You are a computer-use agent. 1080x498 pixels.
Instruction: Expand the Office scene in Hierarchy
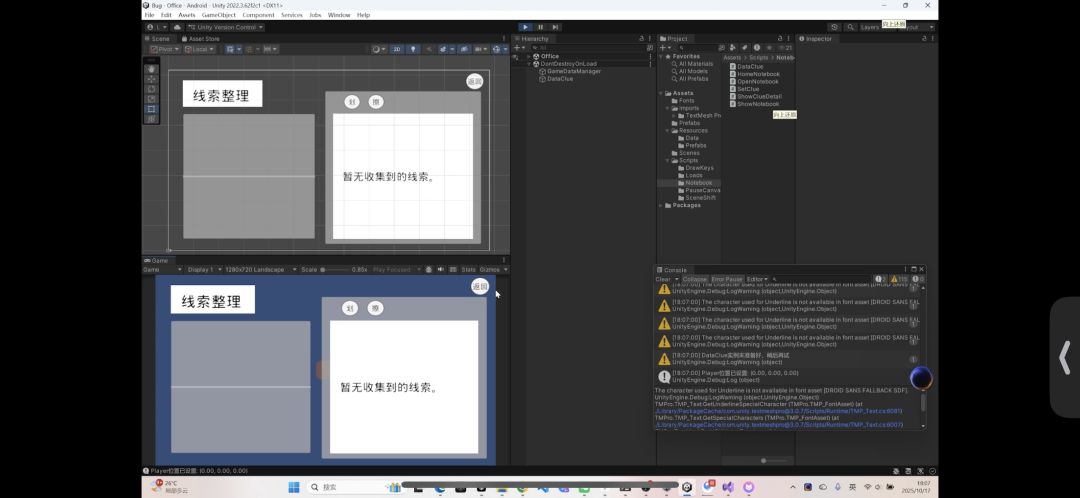click(x=529, y=56)
